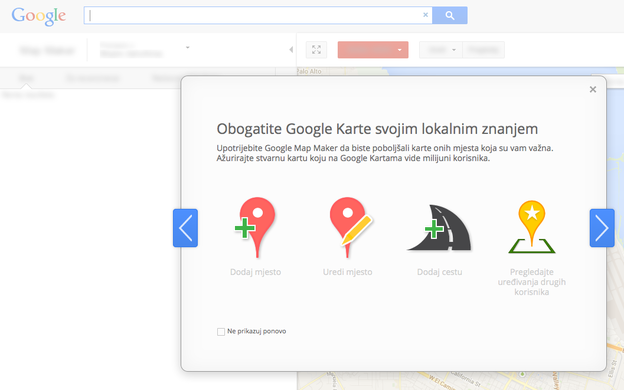The height and width of the screenshot is (390, 624).
Task: Open the red dropdown button in the toolbar
Action: 373,50
